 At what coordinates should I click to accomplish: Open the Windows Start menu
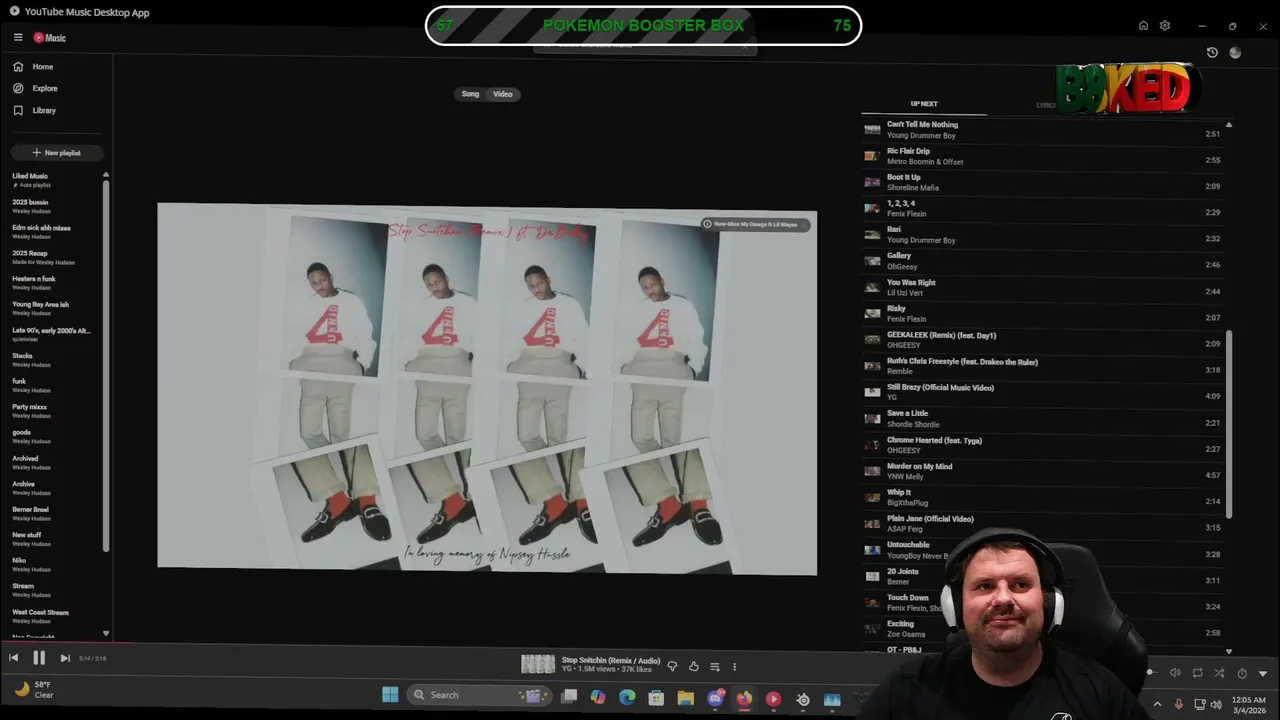(x=390, y=695)
